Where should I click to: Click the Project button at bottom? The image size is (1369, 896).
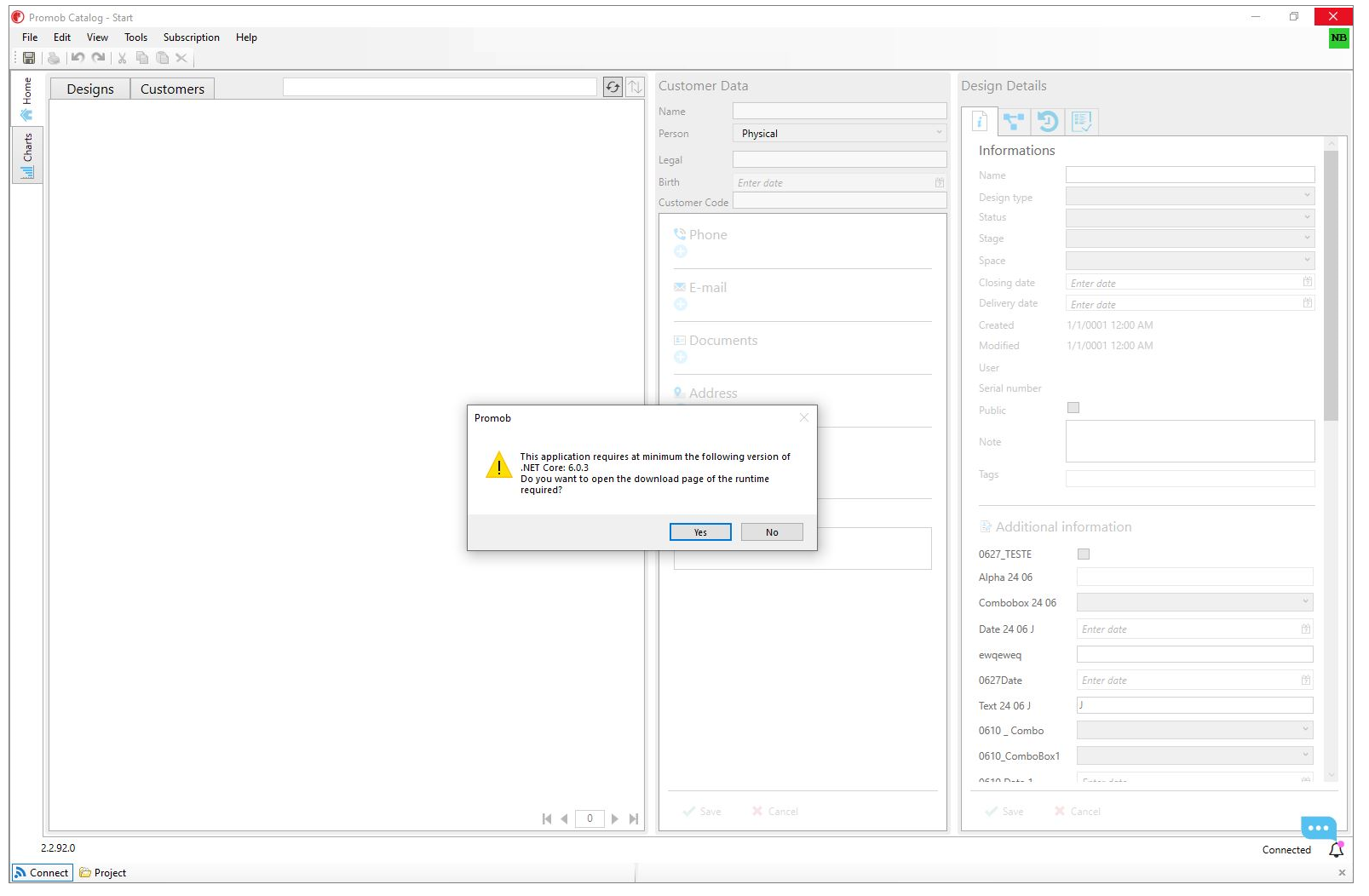[103, 873]
